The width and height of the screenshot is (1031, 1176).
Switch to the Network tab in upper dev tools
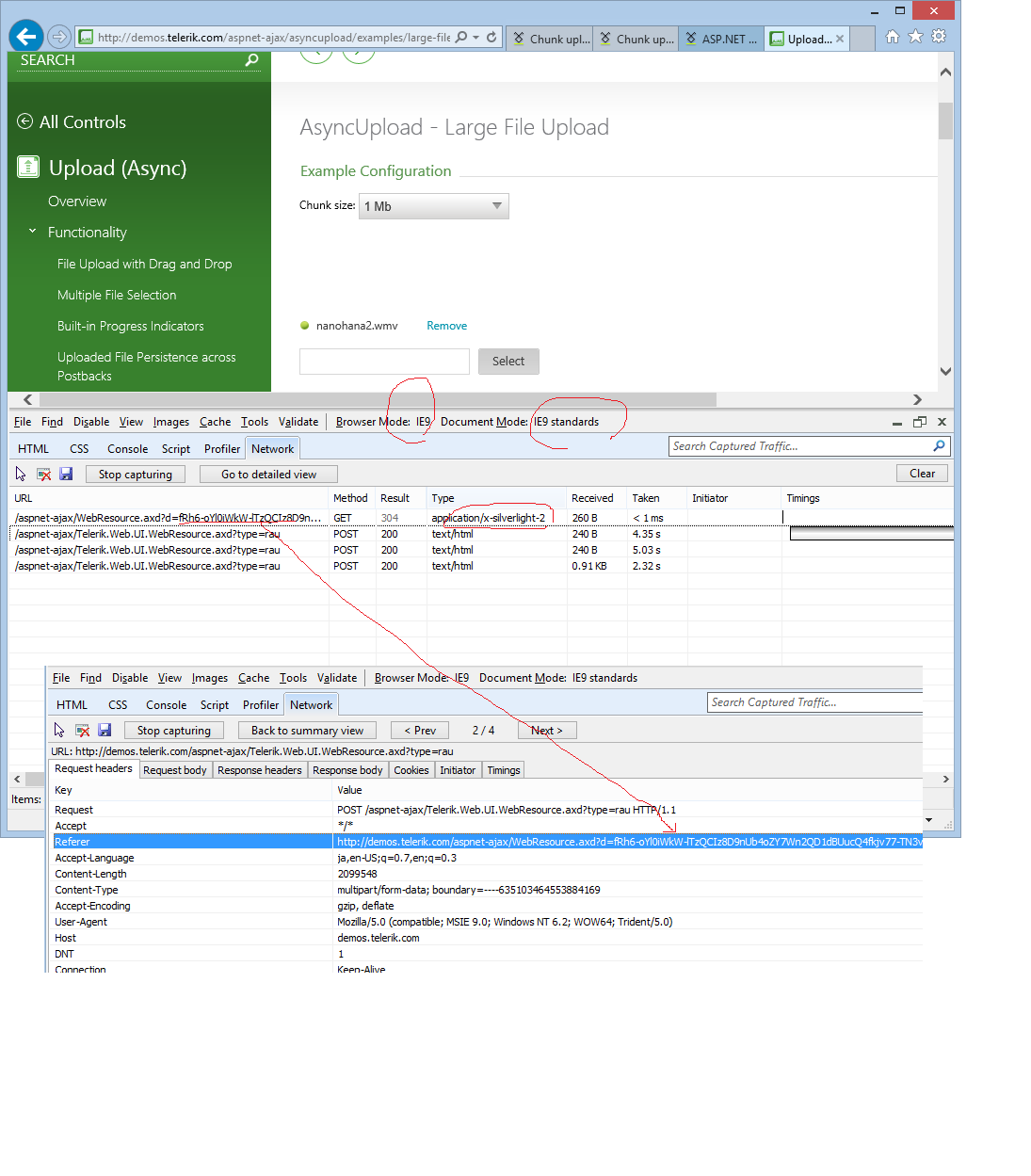[x=272, y=449]
